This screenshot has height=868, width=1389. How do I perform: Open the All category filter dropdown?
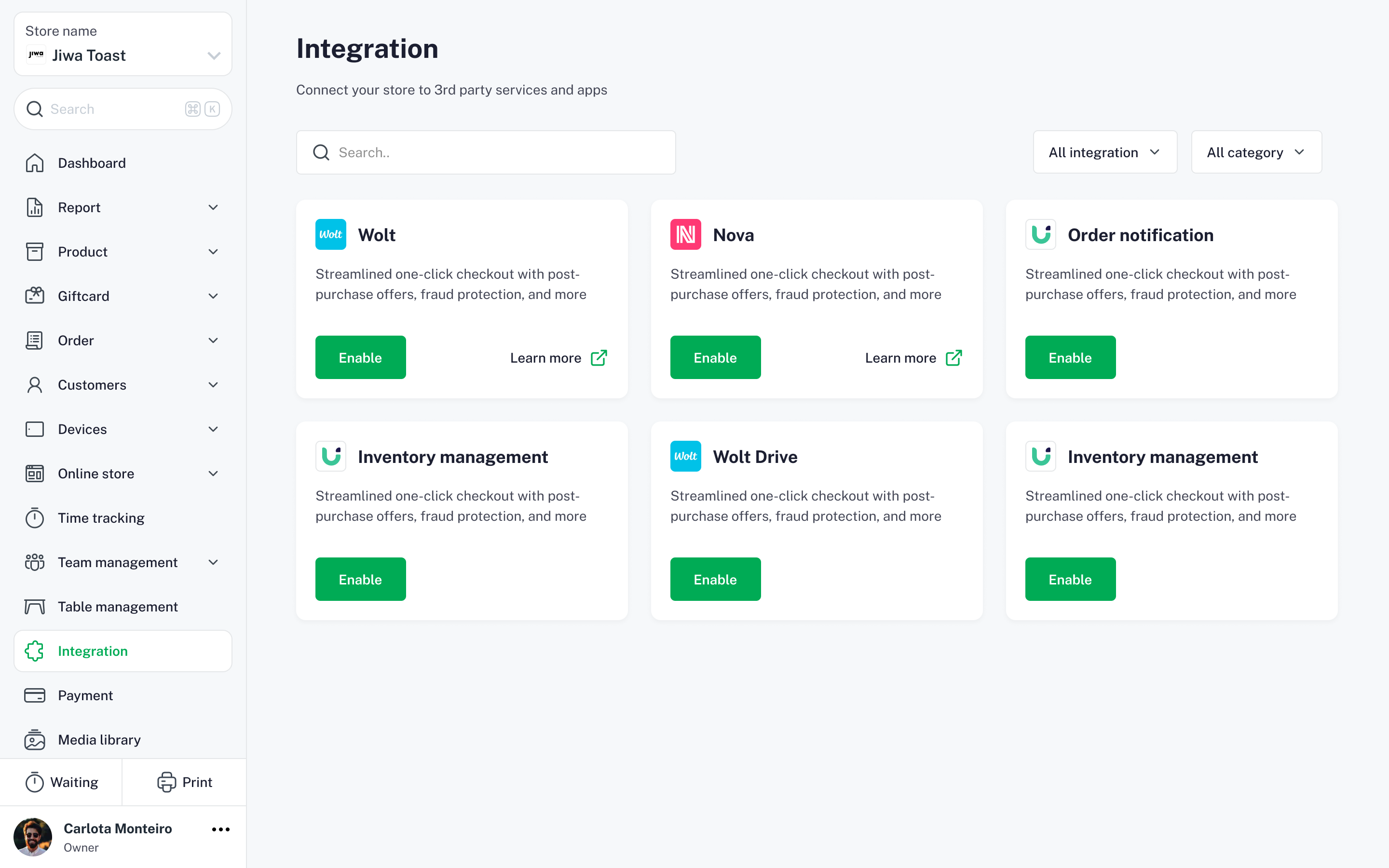point(1256,152)
